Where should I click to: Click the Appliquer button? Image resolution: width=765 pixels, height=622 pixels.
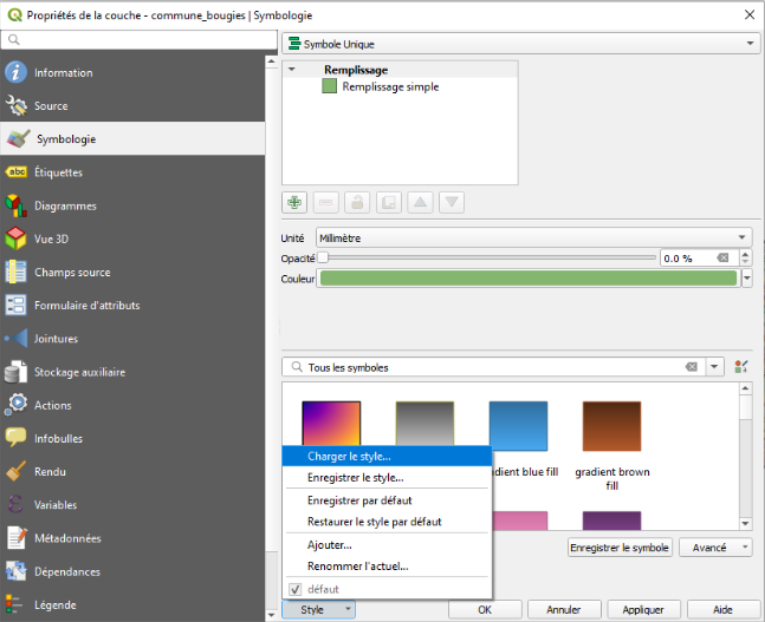tap(644, 609)
